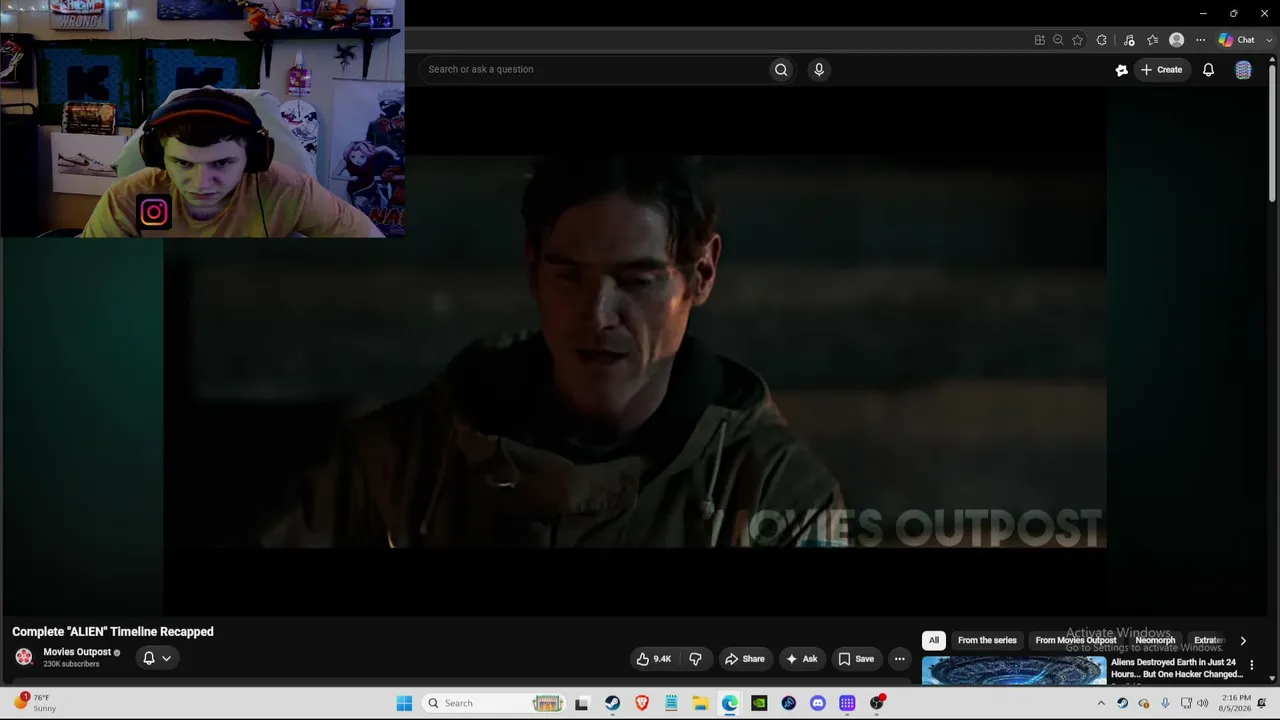
Task: Switch to Microsoft Edge on the taskbar
Action: click(730, 703)
